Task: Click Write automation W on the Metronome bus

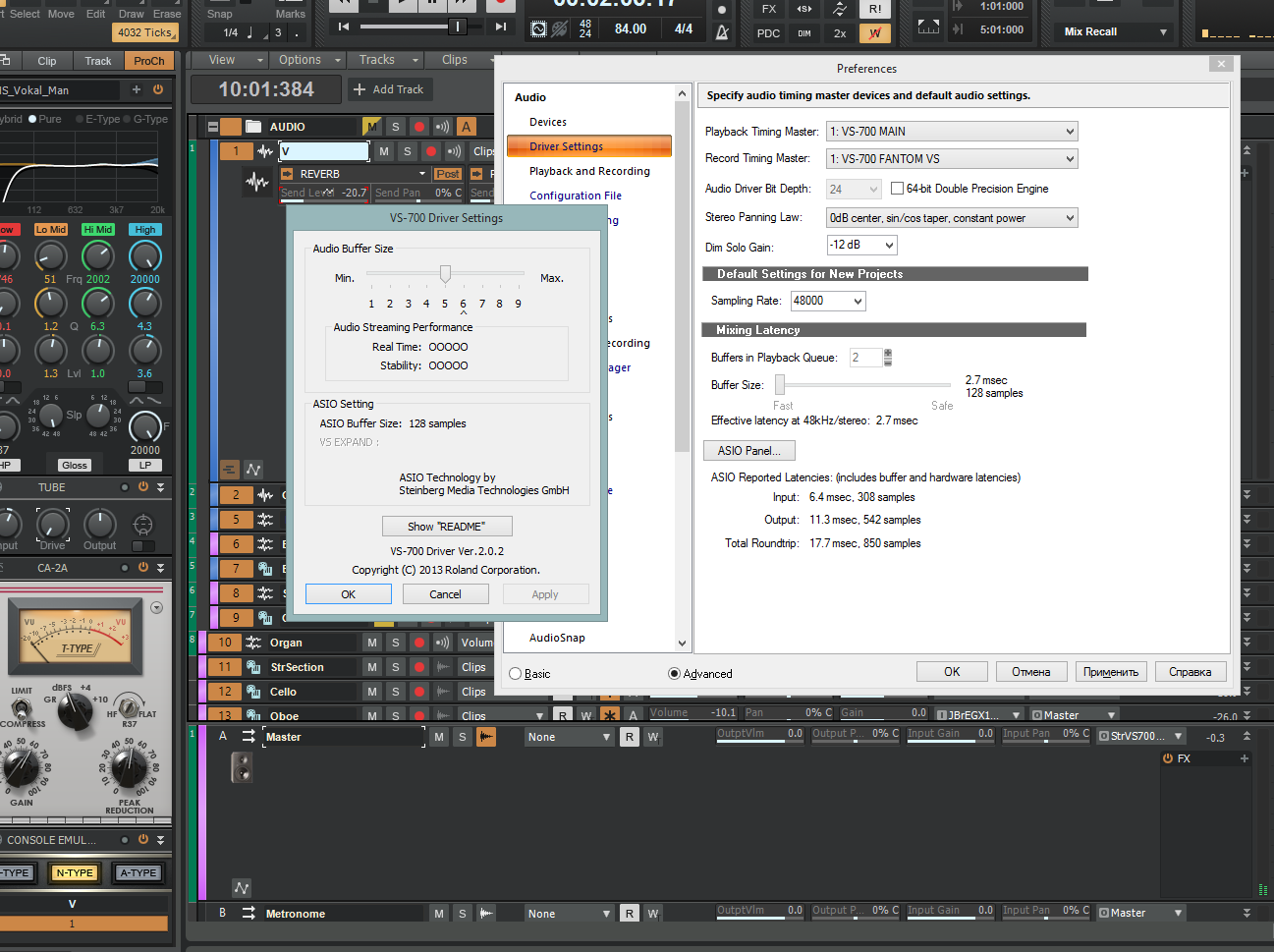Action: click(x=653, y=914)
